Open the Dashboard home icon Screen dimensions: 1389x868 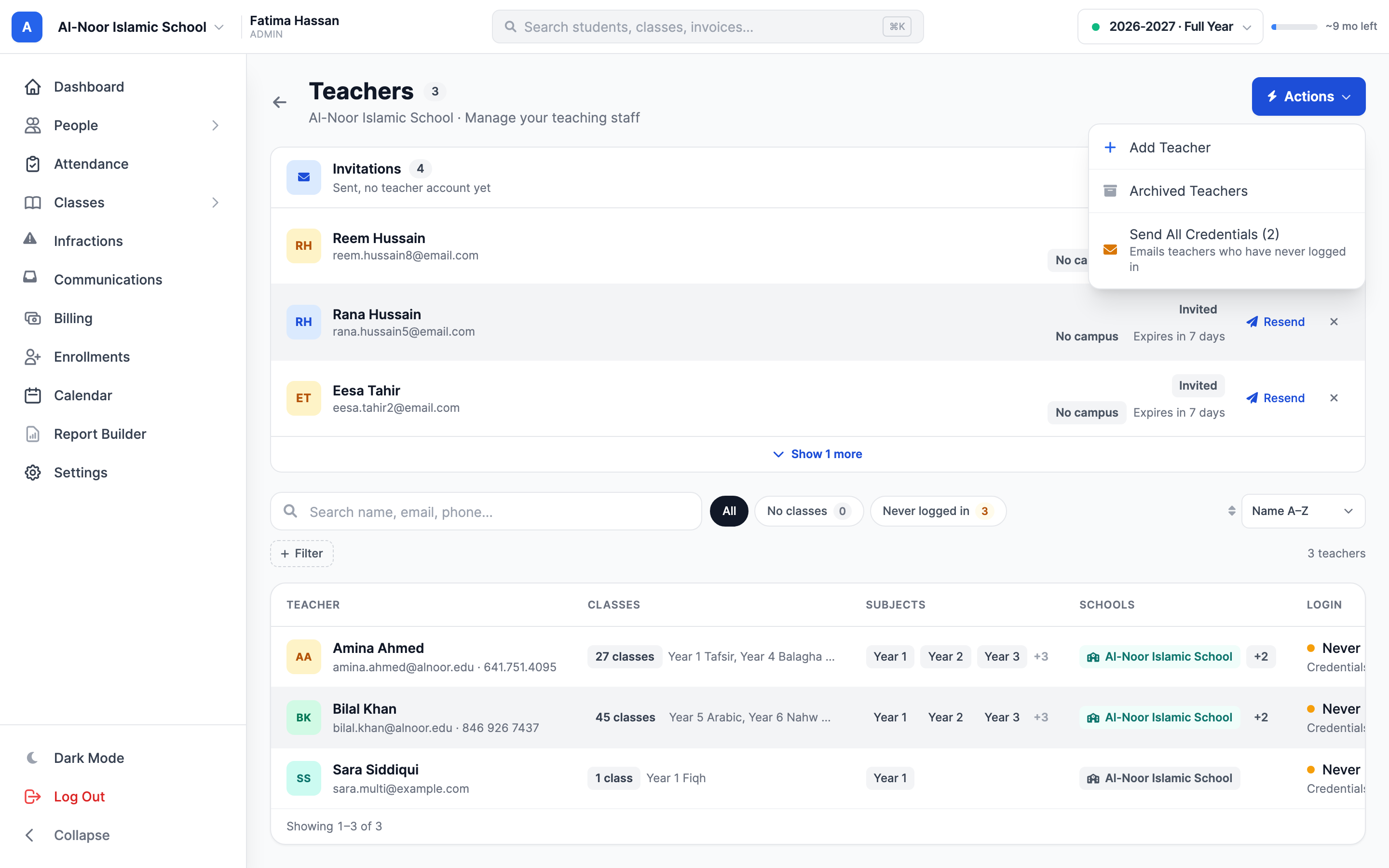33,87
